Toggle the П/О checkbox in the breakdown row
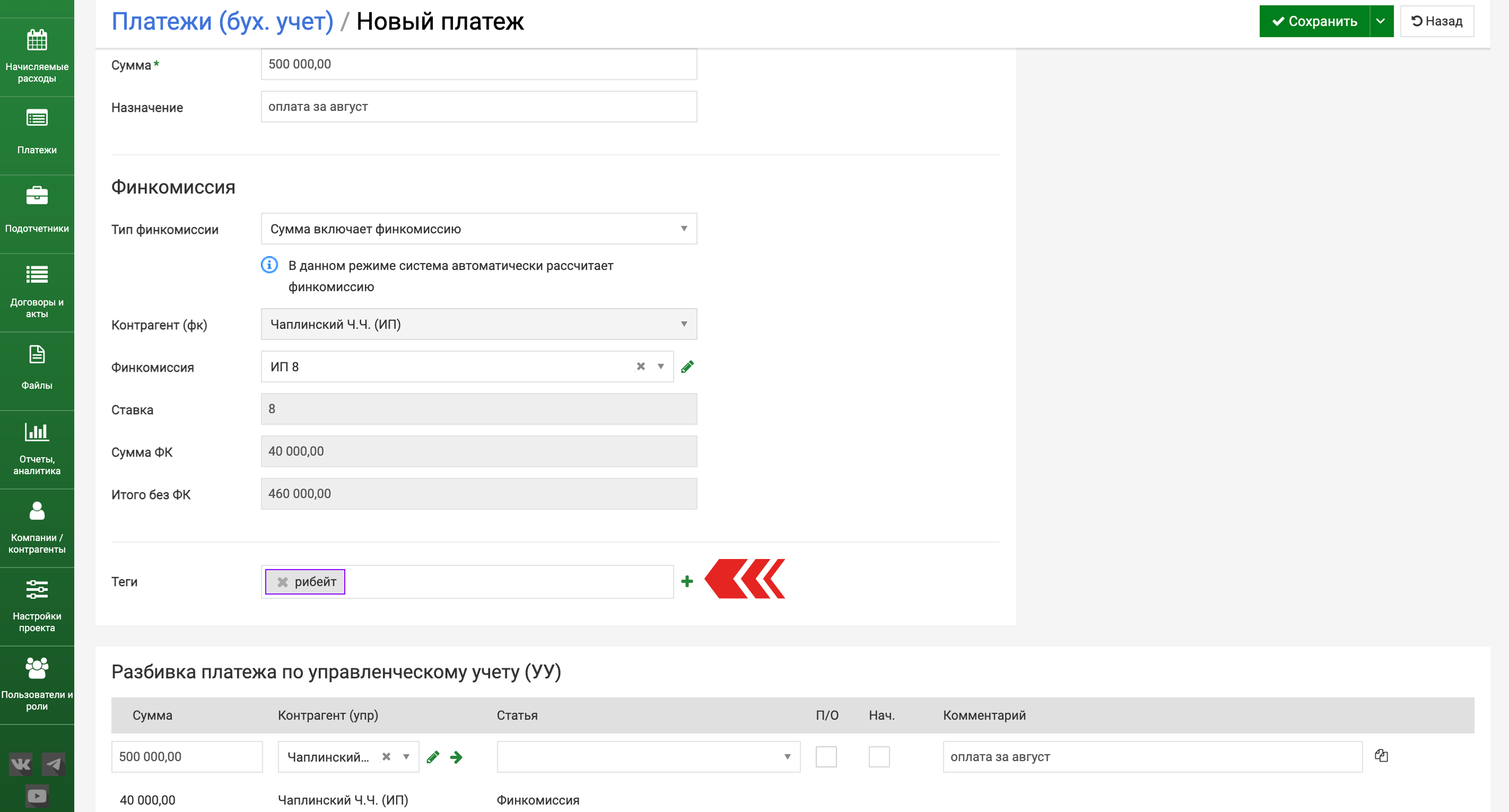Screen dimensions: 1509x812 click(825, 756)
